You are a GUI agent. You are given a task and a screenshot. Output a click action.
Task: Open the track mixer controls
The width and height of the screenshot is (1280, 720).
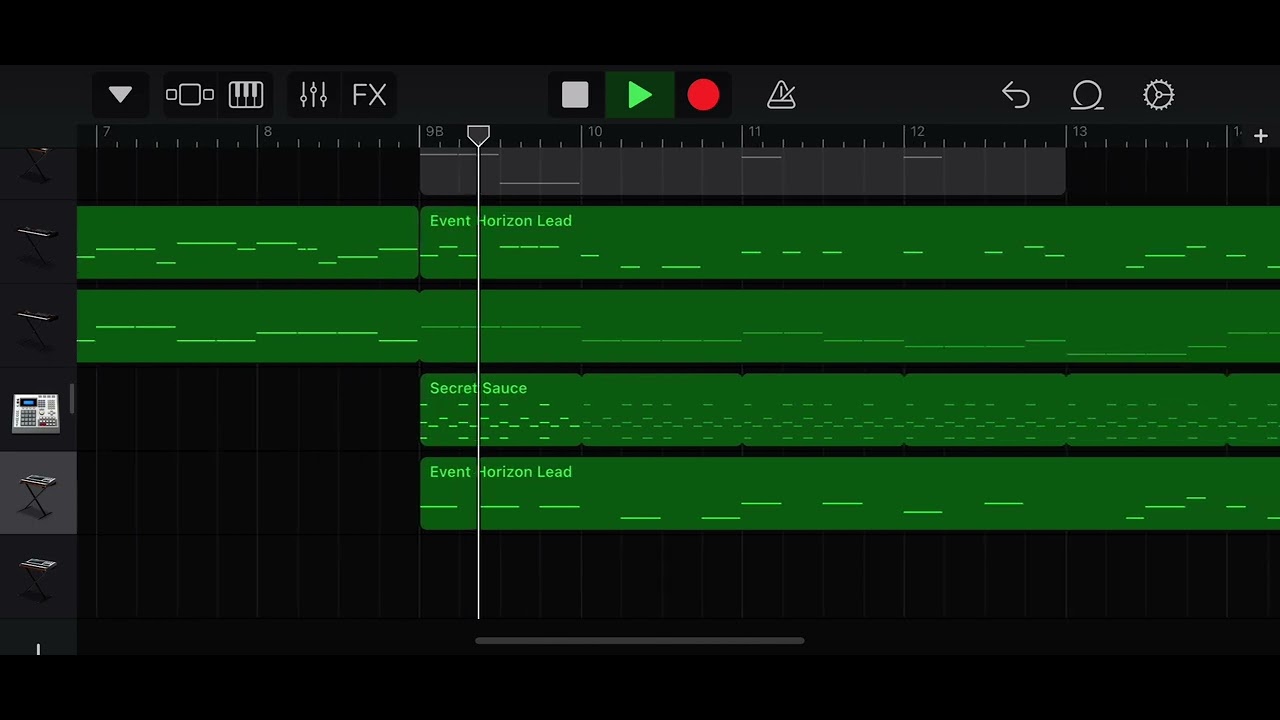314,95
